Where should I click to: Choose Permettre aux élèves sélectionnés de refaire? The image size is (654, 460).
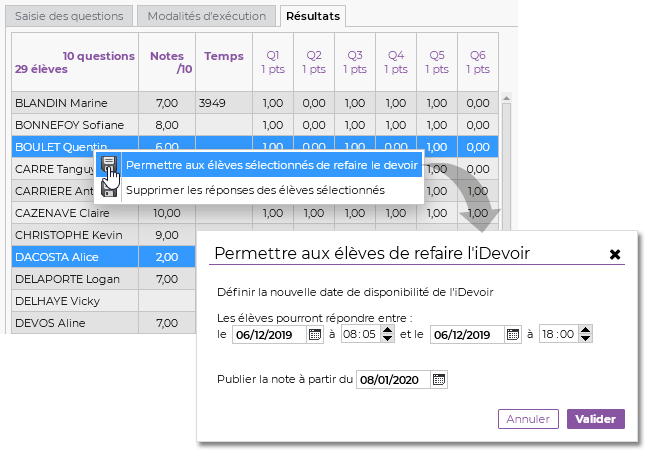[x=272, y=165]
